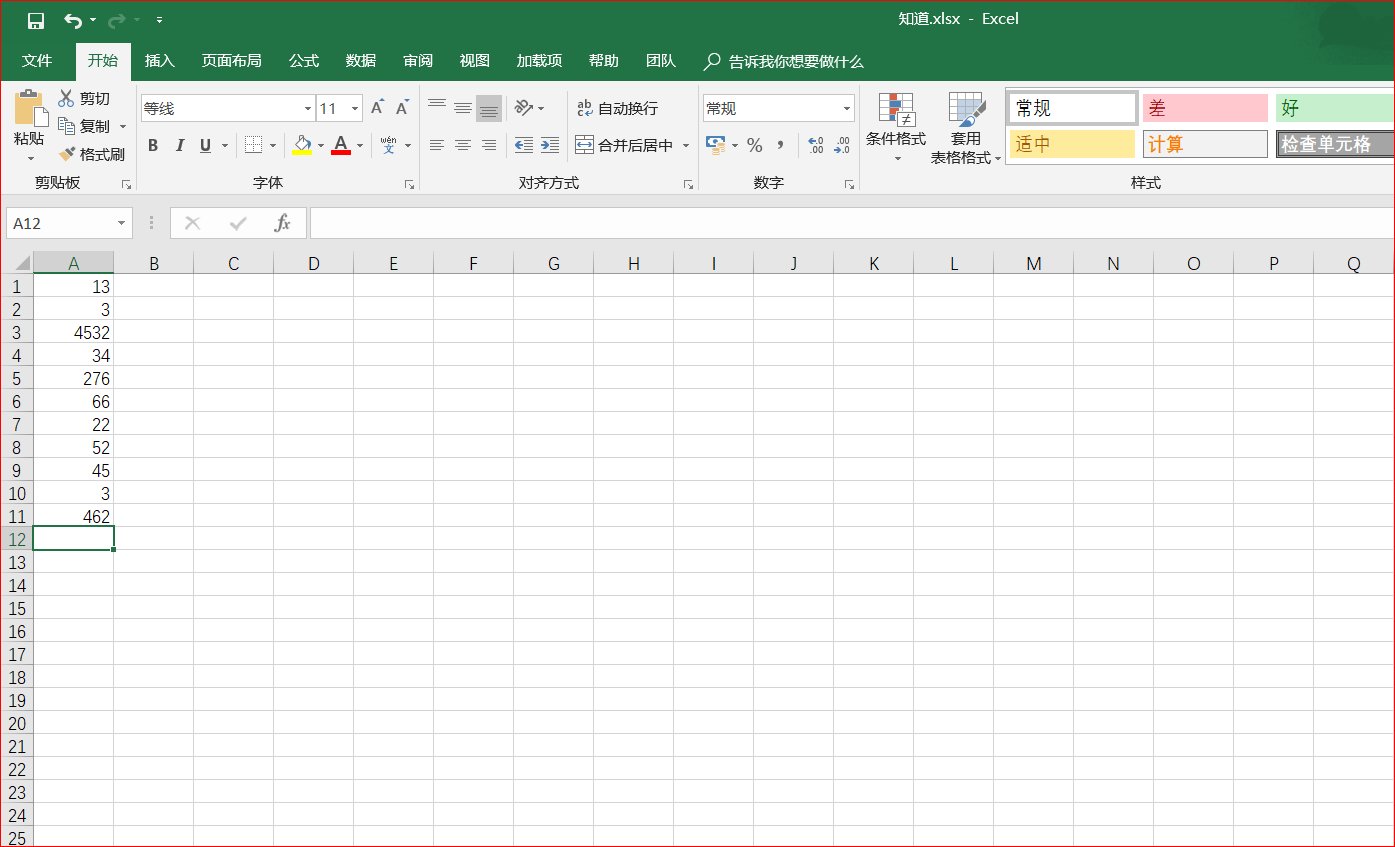Toggle Italic formatting

coord(180,145)
